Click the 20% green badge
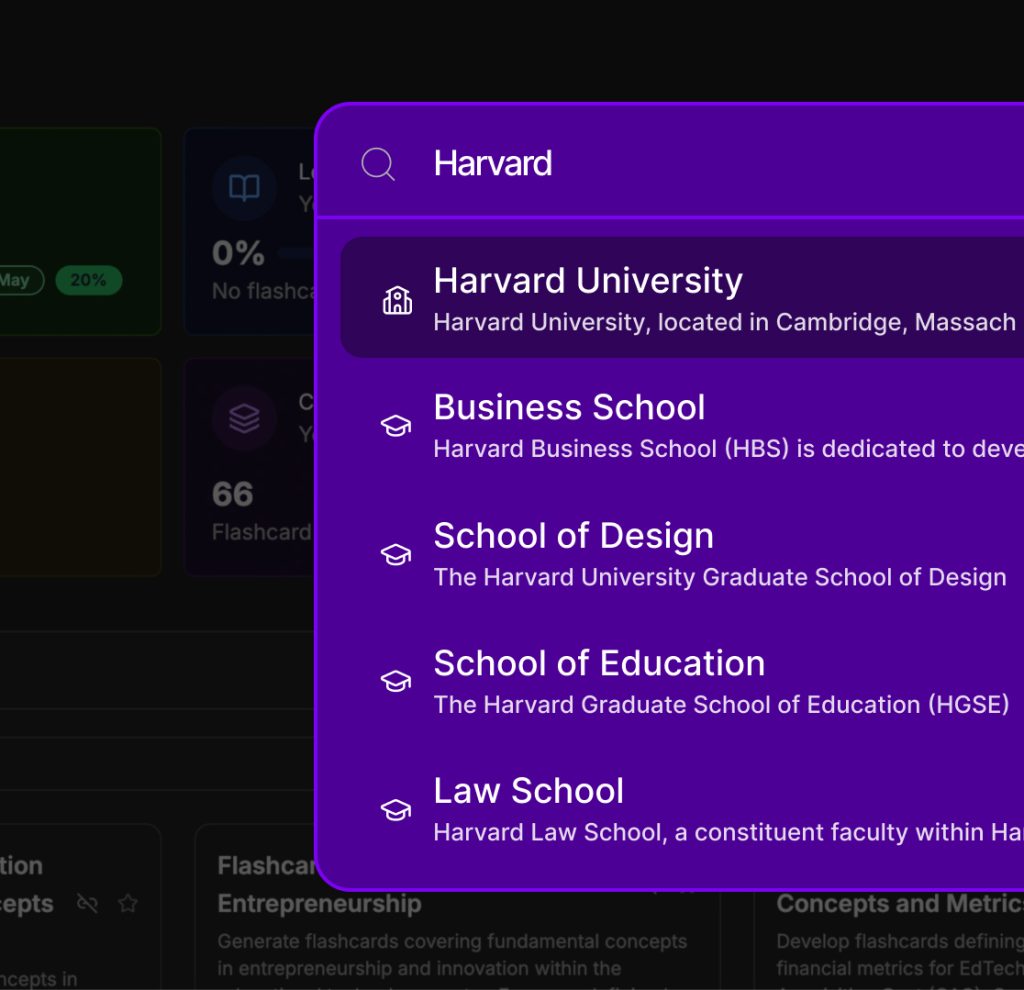Viewport: 1024px width, 990px height. pyautogui.click(x=89, y=280)
